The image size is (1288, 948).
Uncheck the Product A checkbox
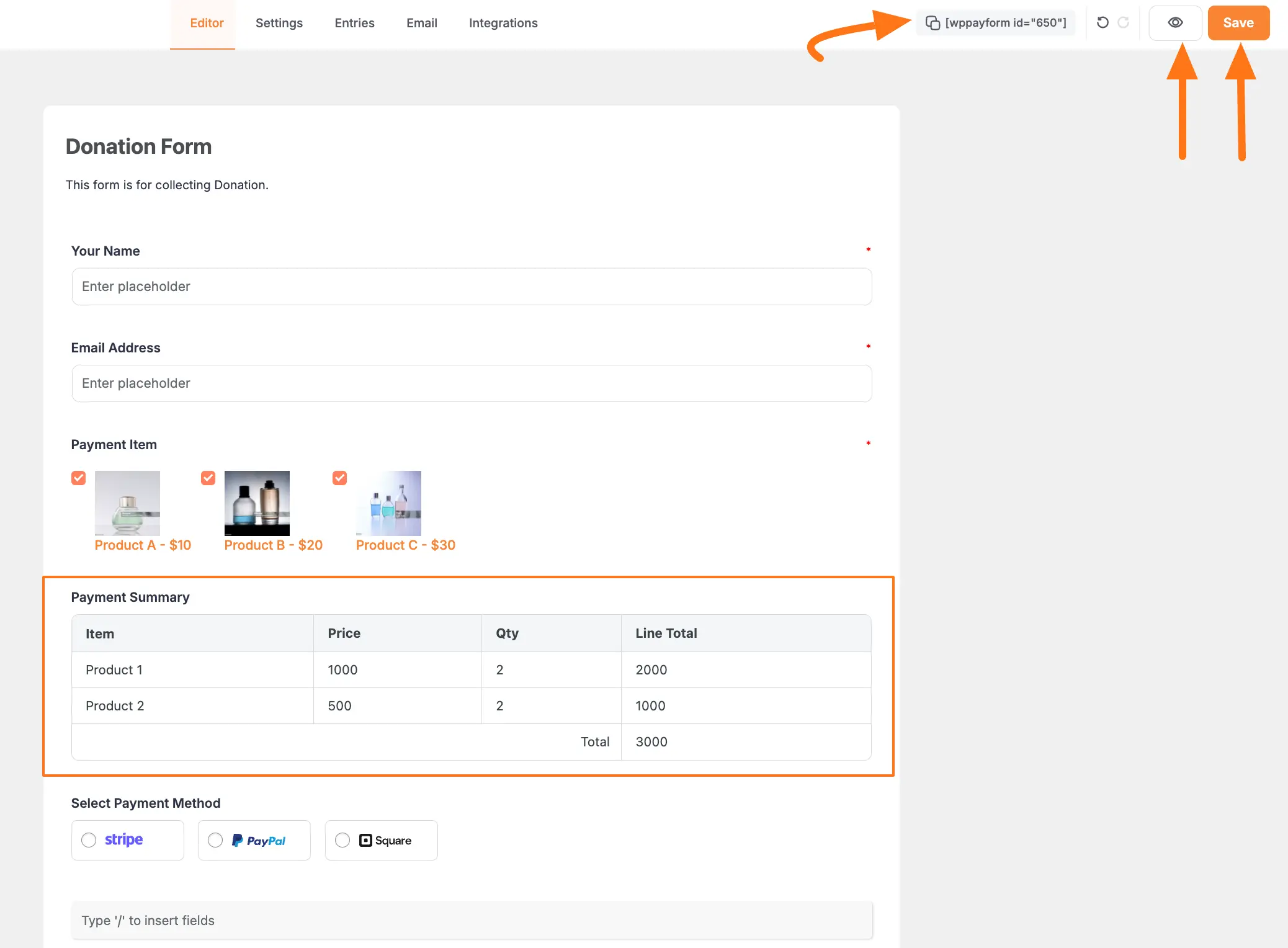78,478
